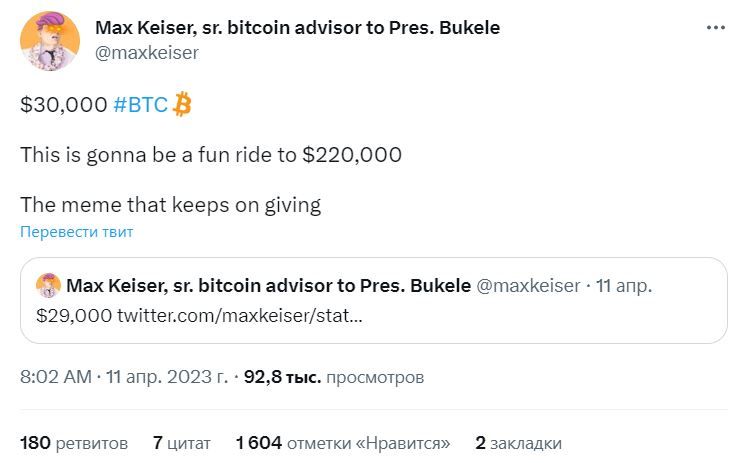The image size is (740, 463).
Task: Click the orange Bitcoin emoji icon
Action: [182, 104]
